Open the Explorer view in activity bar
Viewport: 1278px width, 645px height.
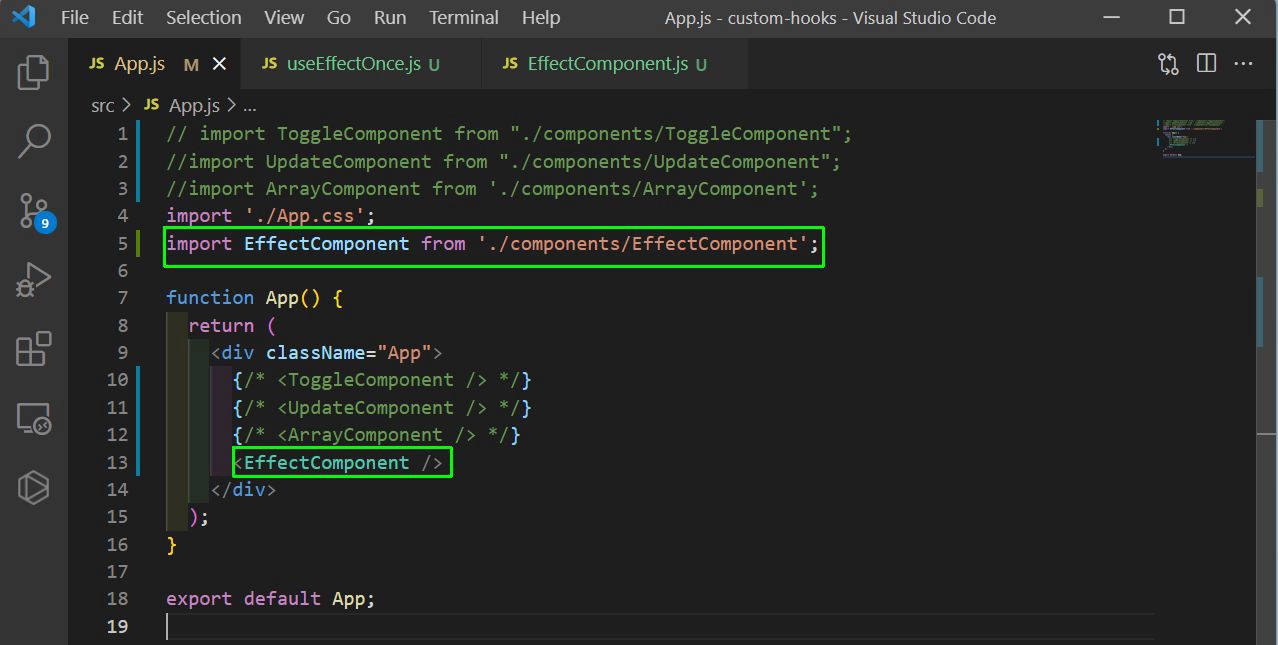tap(34, 72)
